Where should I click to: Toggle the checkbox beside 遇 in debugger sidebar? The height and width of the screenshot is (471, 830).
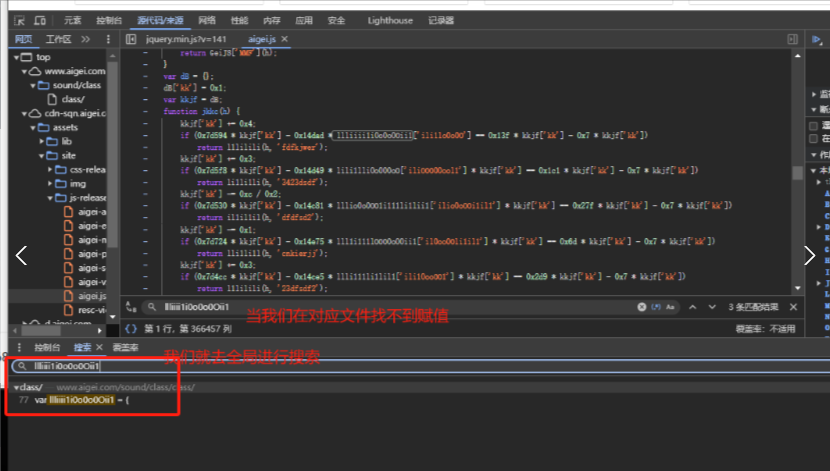[814, 126]
